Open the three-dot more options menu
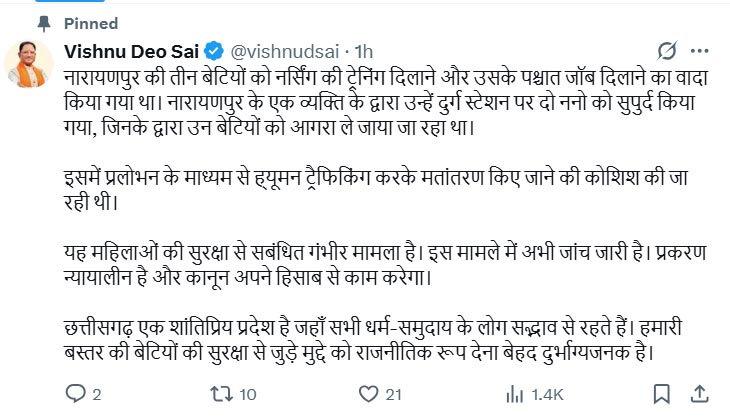This screenshot has width=730, height=420. 705,50
